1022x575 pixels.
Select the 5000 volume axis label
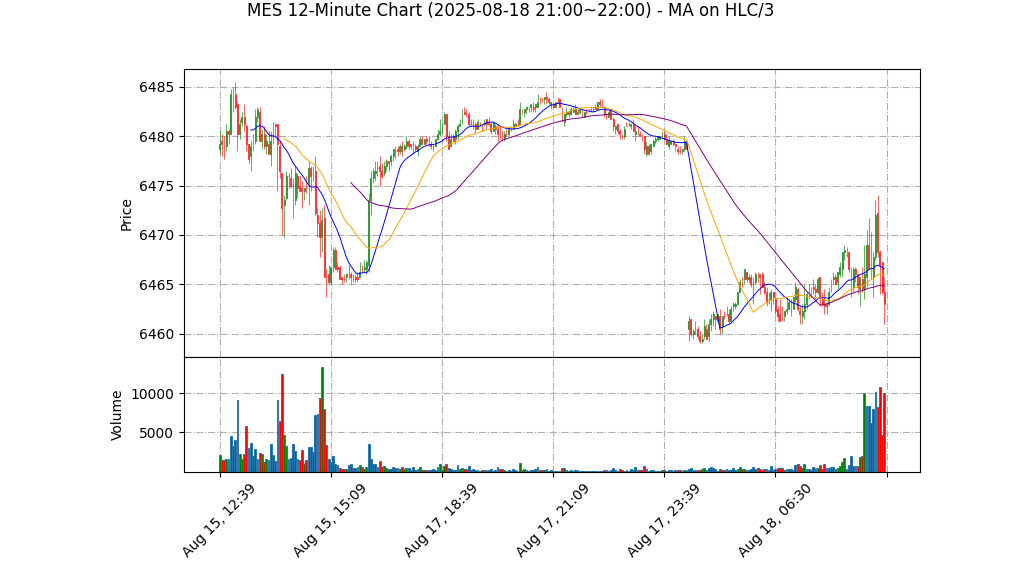point(156,433)
